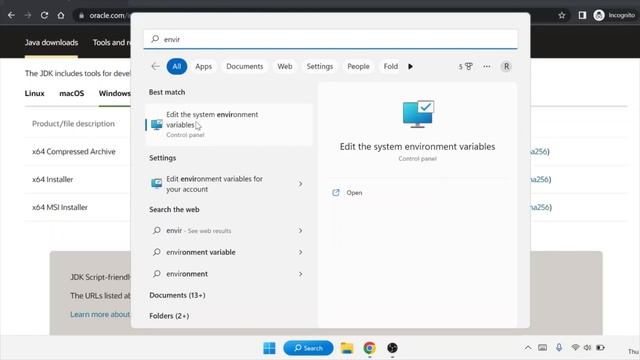The image size is (640, 360).
Task: Expand Edit environment variables for your account
Action: (x=300, y=184)
